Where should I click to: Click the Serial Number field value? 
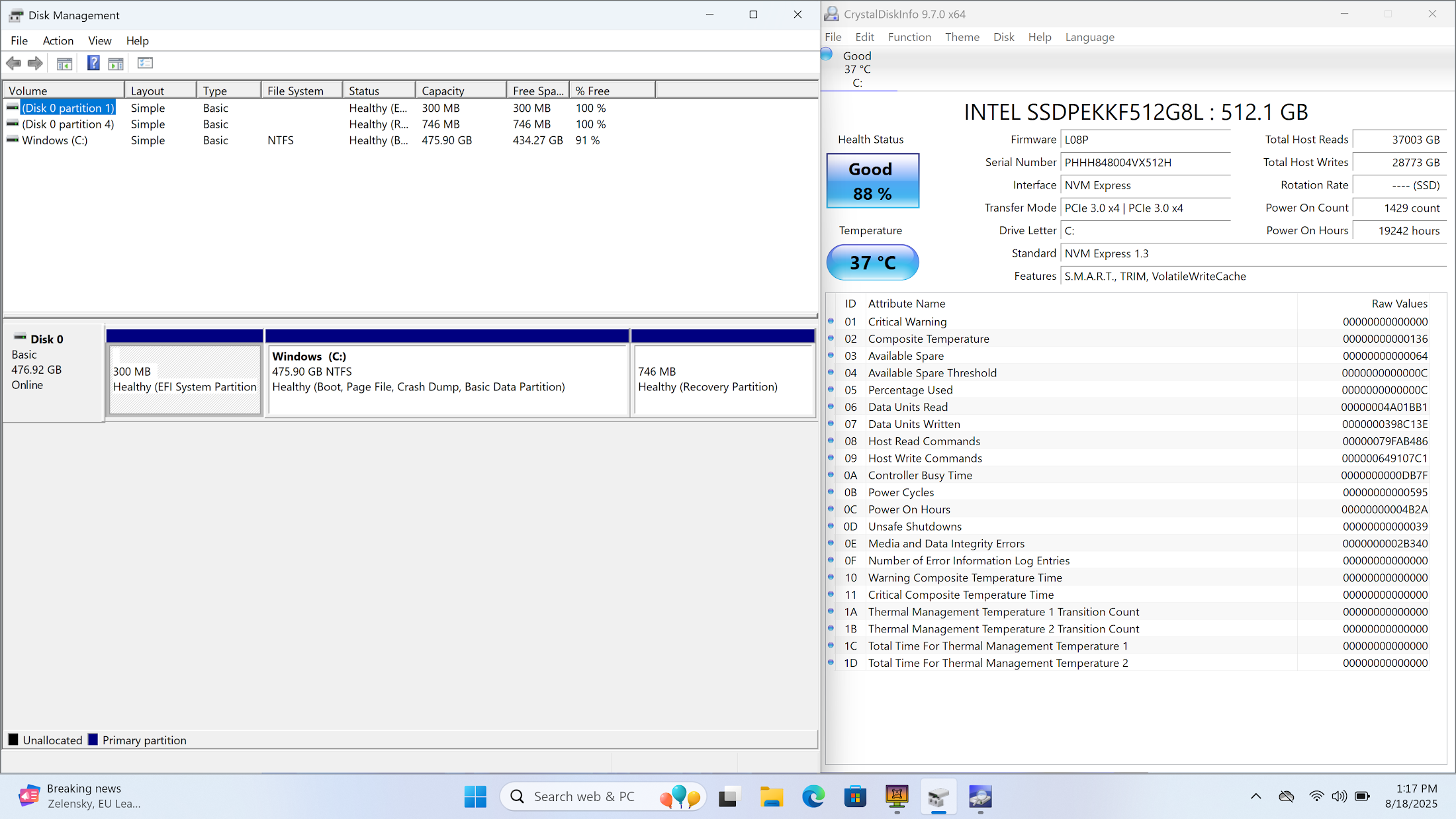(1145, 163)
